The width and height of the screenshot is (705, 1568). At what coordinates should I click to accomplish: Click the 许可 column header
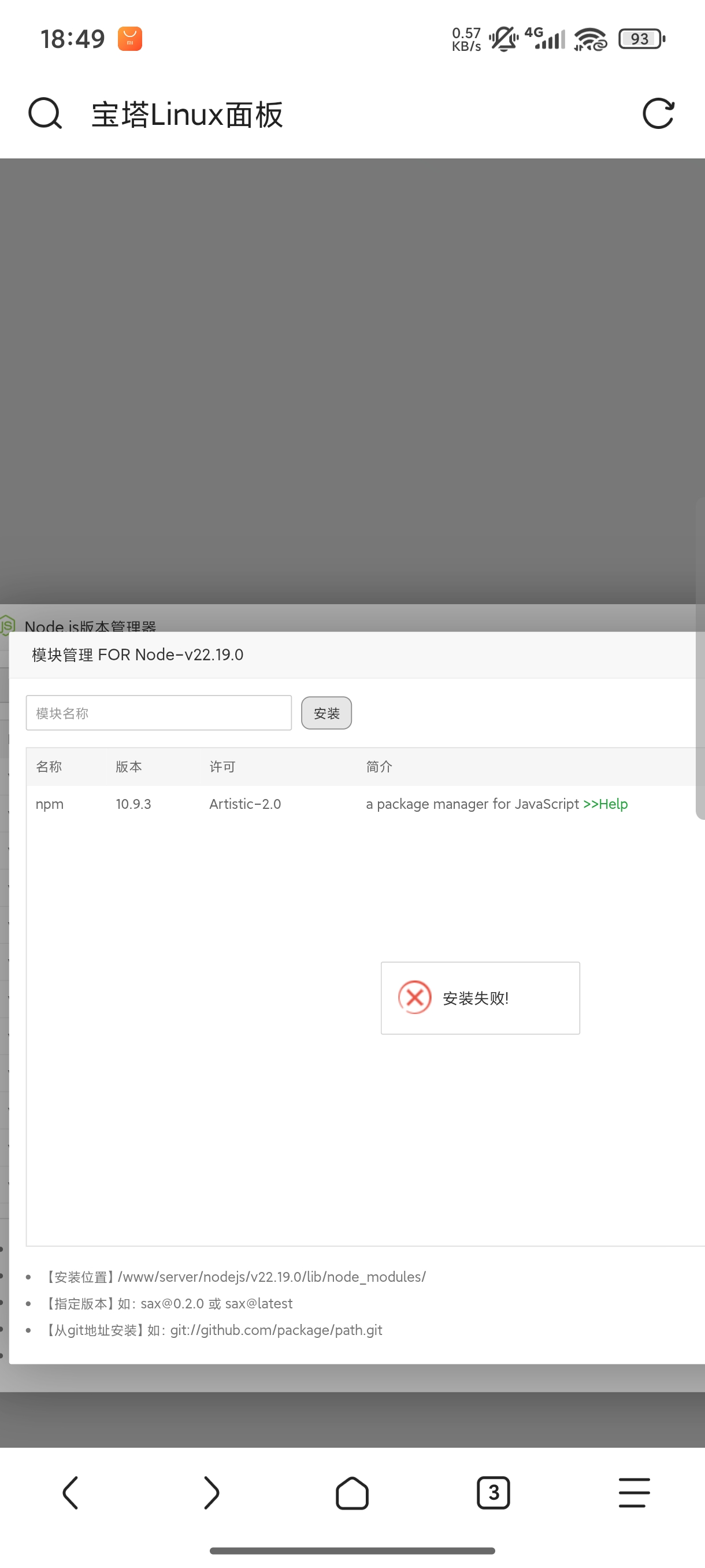pos(222,766)
